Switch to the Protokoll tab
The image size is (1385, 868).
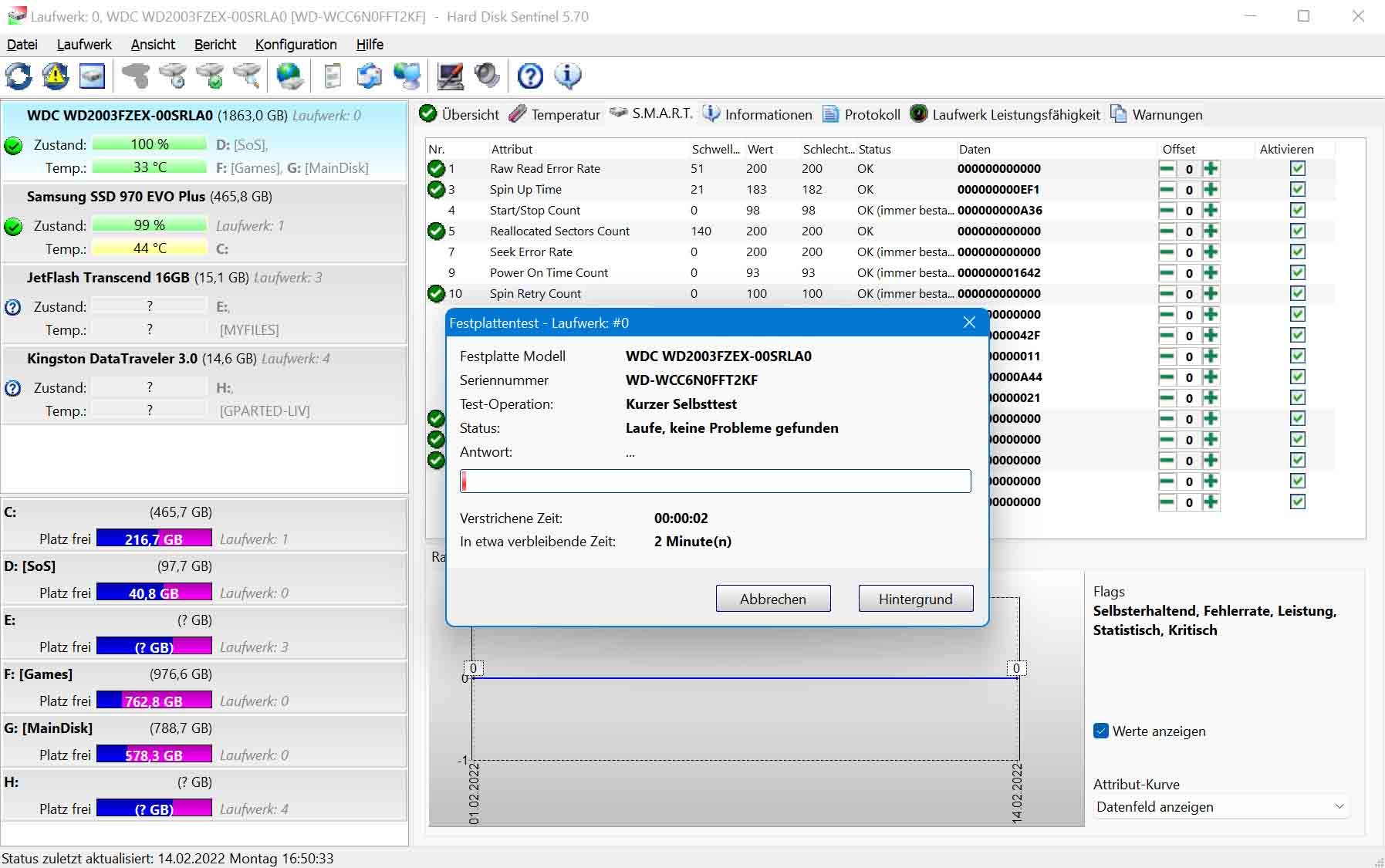pos(861,114)
